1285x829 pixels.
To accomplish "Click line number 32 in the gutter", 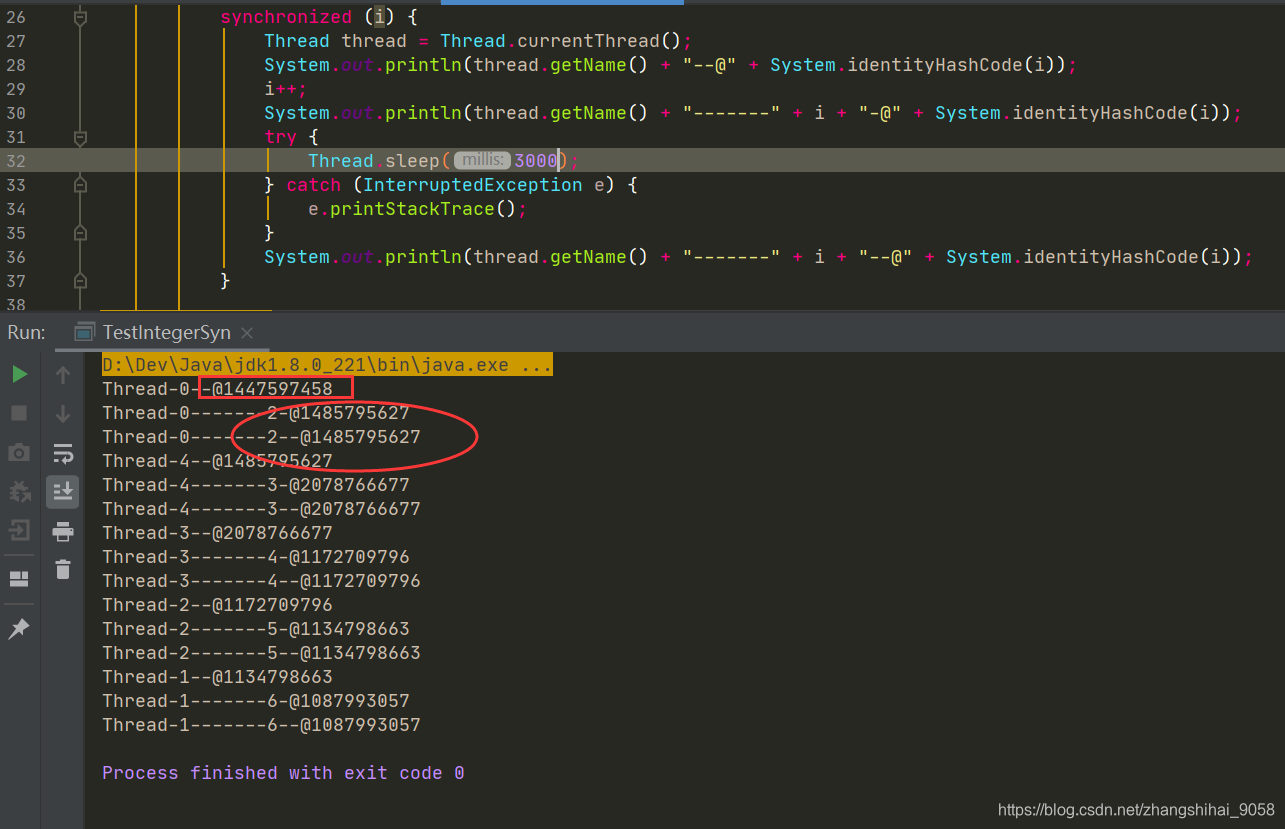I will pos(16,161).
